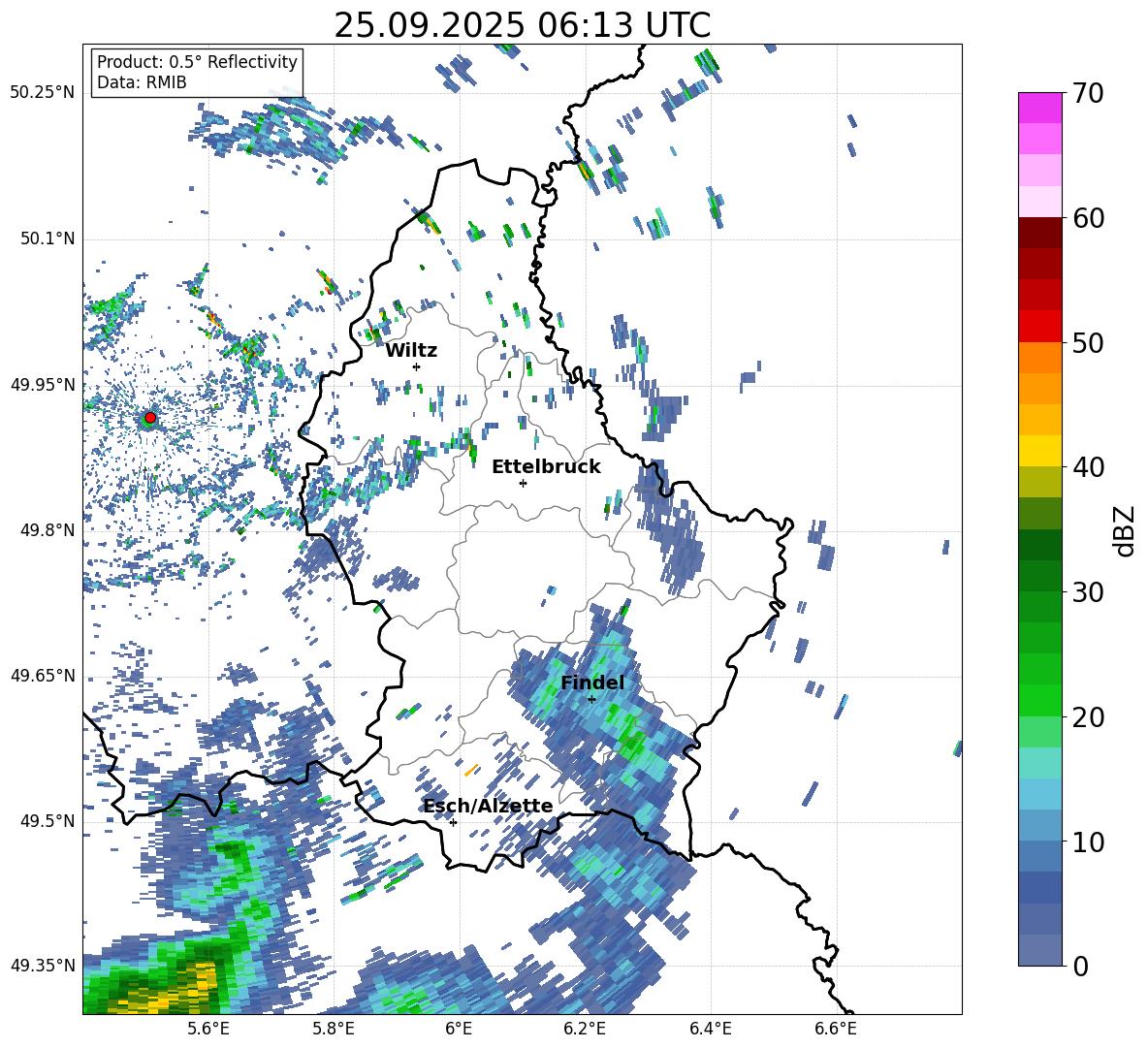Click the bright green 20 dBZ colorbar segment
1148x1048 pixels.
(x=1039, y=700)
